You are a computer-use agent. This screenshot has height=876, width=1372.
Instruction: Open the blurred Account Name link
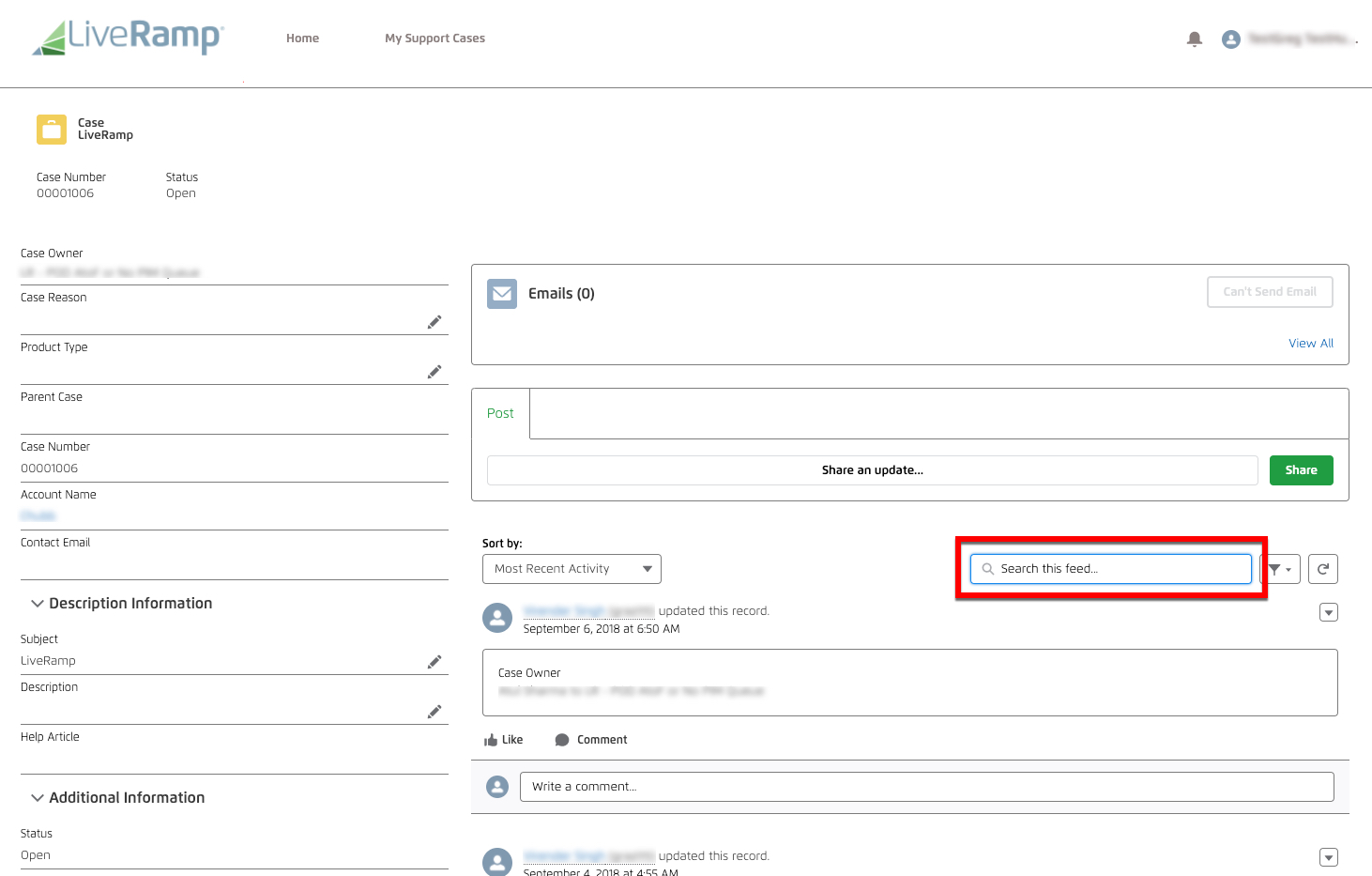(38, 516)
